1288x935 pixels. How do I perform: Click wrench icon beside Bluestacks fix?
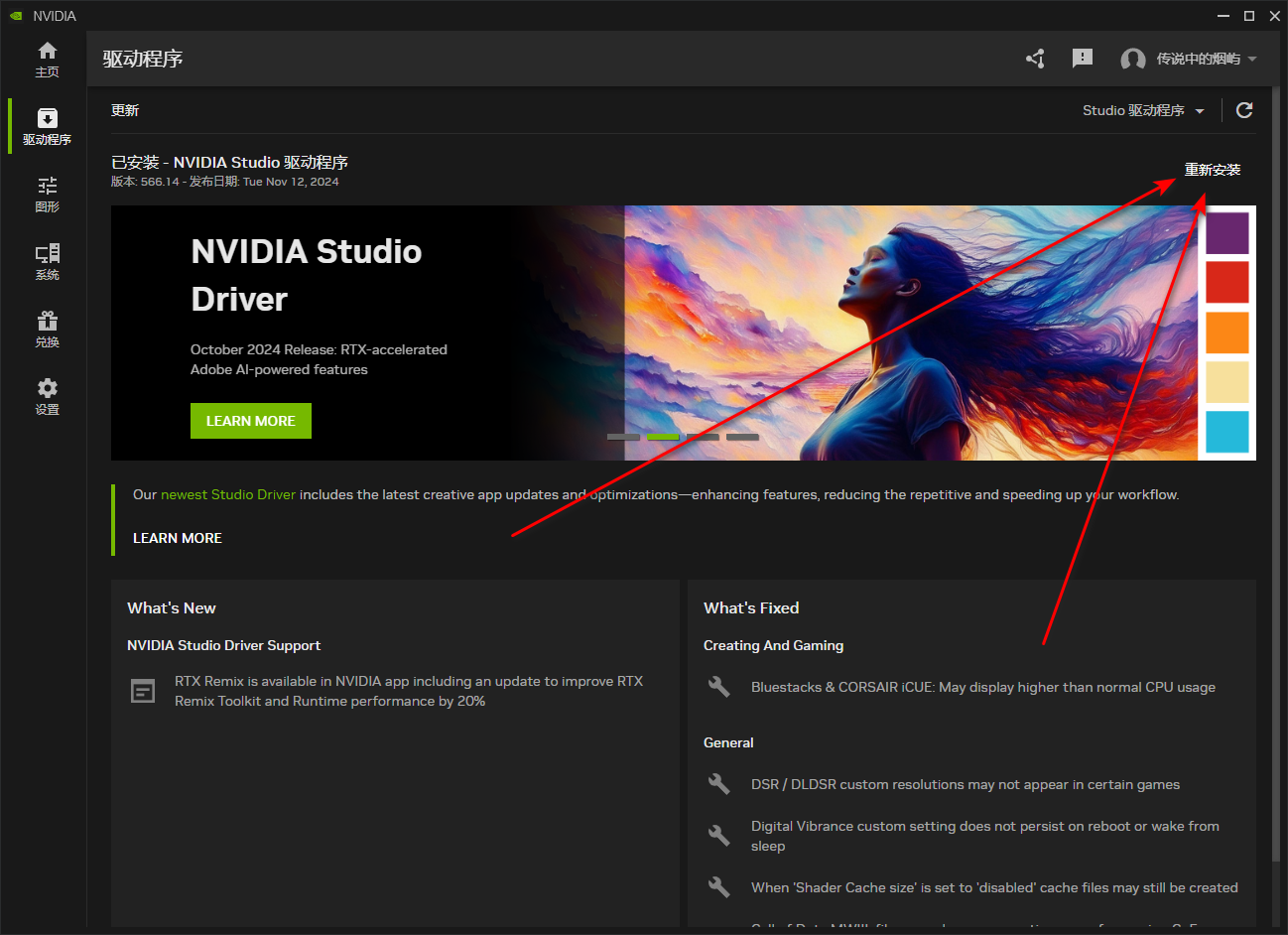(x=719, y=687)
